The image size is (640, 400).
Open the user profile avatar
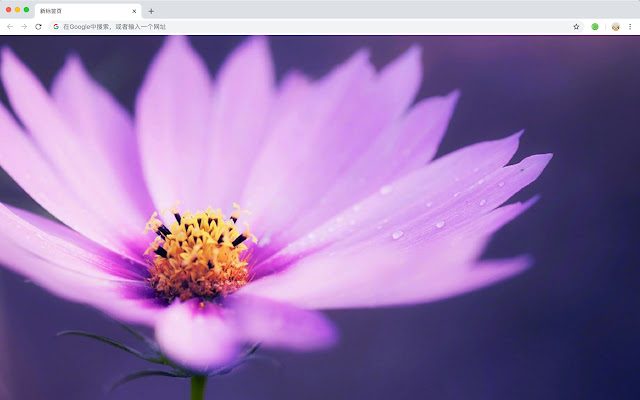click(x=616, y=27)
